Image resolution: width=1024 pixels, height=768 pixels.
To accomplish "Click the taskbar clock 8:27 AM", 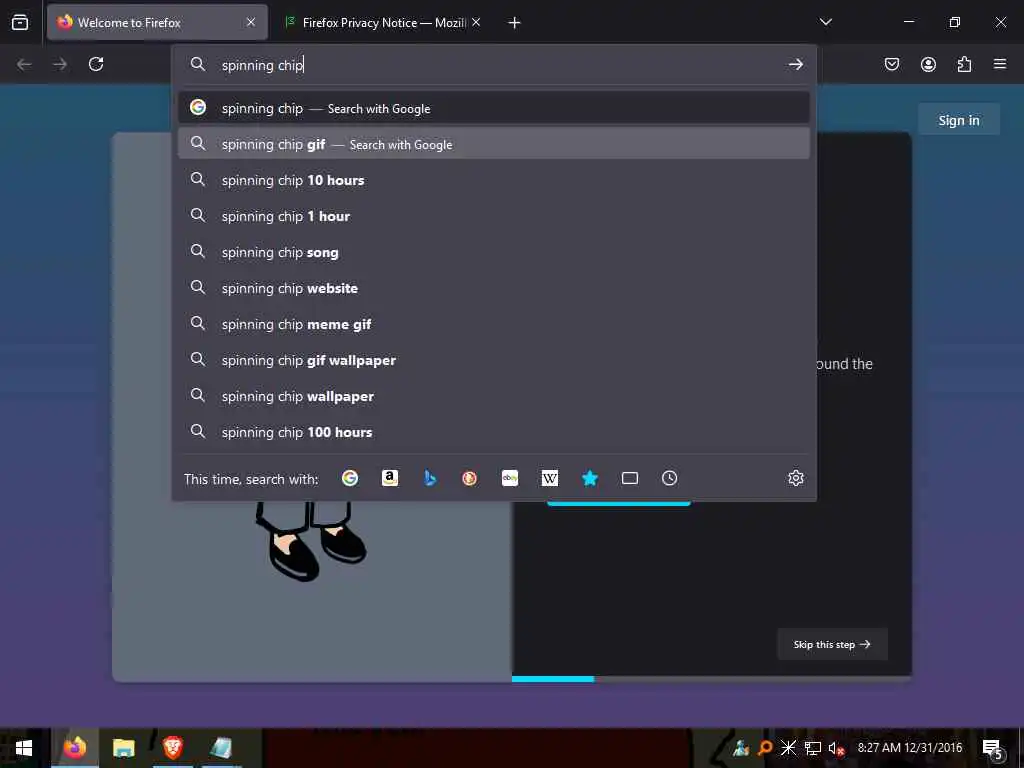I will click(x=910, y=748).
